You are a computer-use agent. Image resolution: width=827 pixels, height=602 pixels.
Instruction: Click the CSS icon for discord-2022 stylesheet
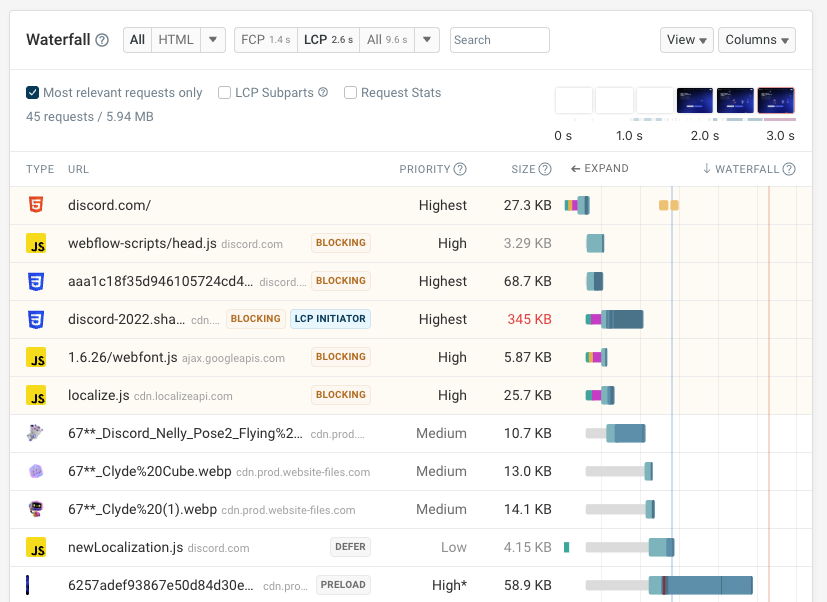click(x=37, y=319)
